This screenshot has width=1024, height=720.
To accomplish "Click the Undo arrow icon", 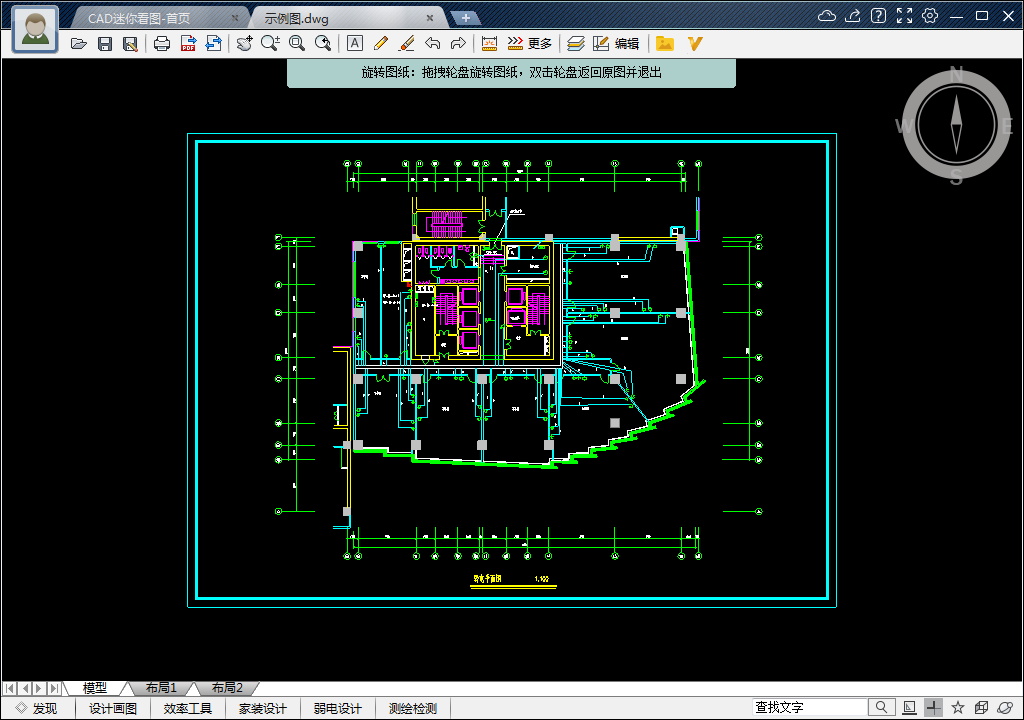I will pyautogui.click(x=432, y=44).
